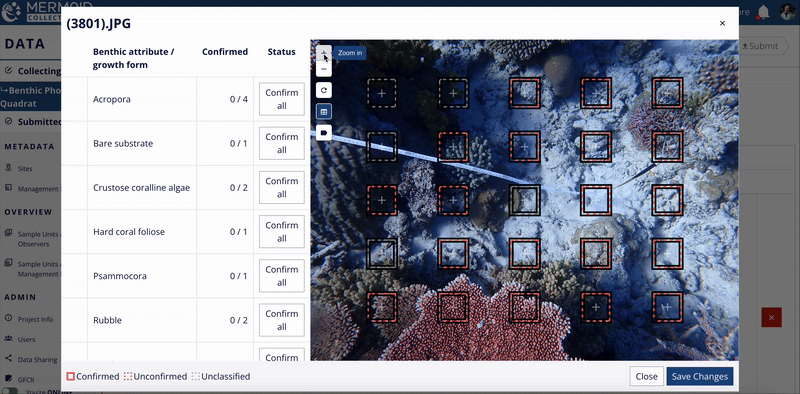Toggle the table view icon on image toolbar
Screen dimensions: 800x394
[x=323, y=112]
